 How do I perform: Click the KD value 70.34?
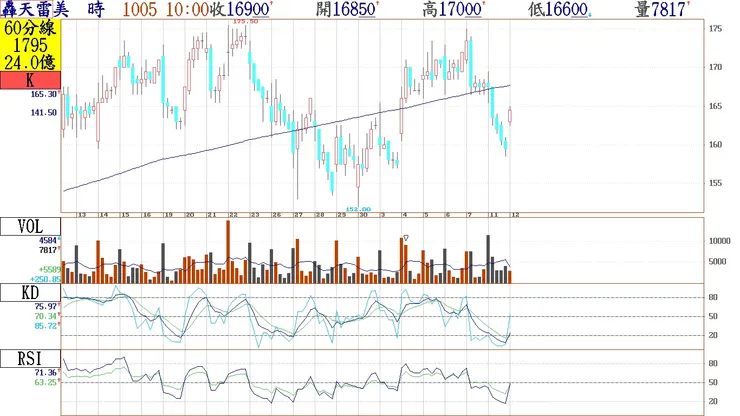(46, 316)
